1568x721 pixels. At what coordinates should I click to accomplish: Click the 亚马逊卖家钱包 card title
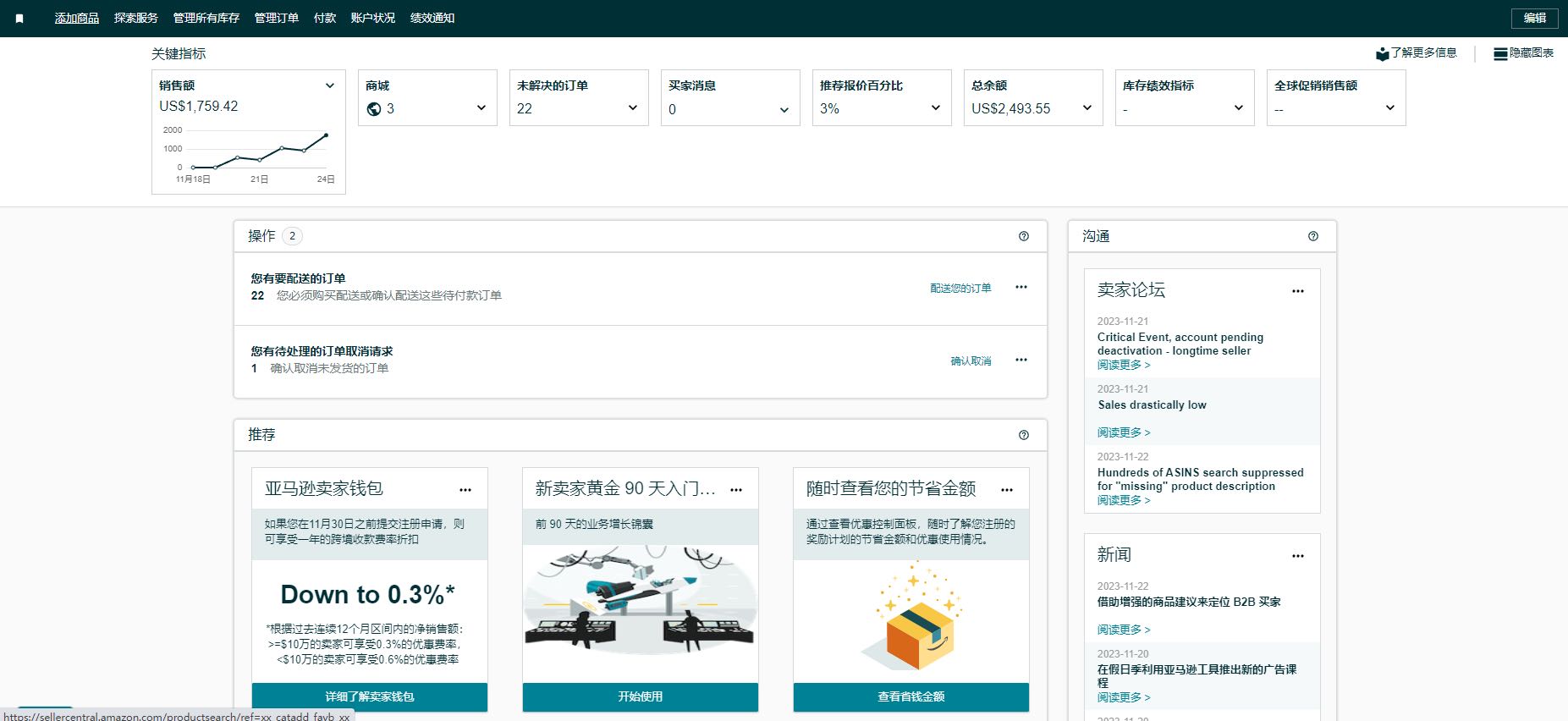(324, 489)
